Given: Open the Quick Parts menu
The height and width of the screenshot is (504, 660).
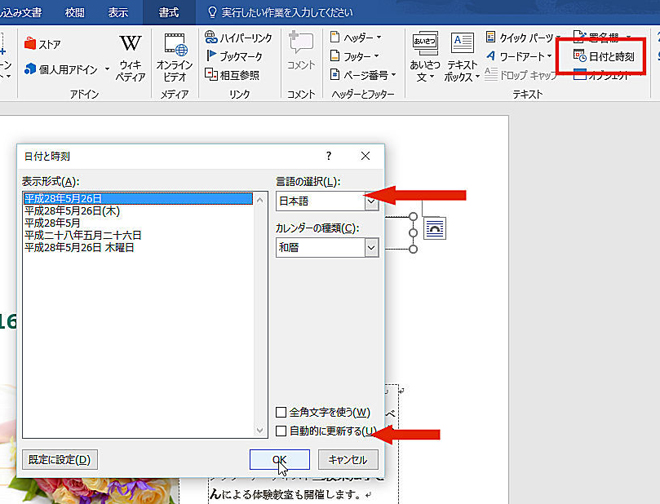Looking at the screenshot, I should (x=523, y=38).
